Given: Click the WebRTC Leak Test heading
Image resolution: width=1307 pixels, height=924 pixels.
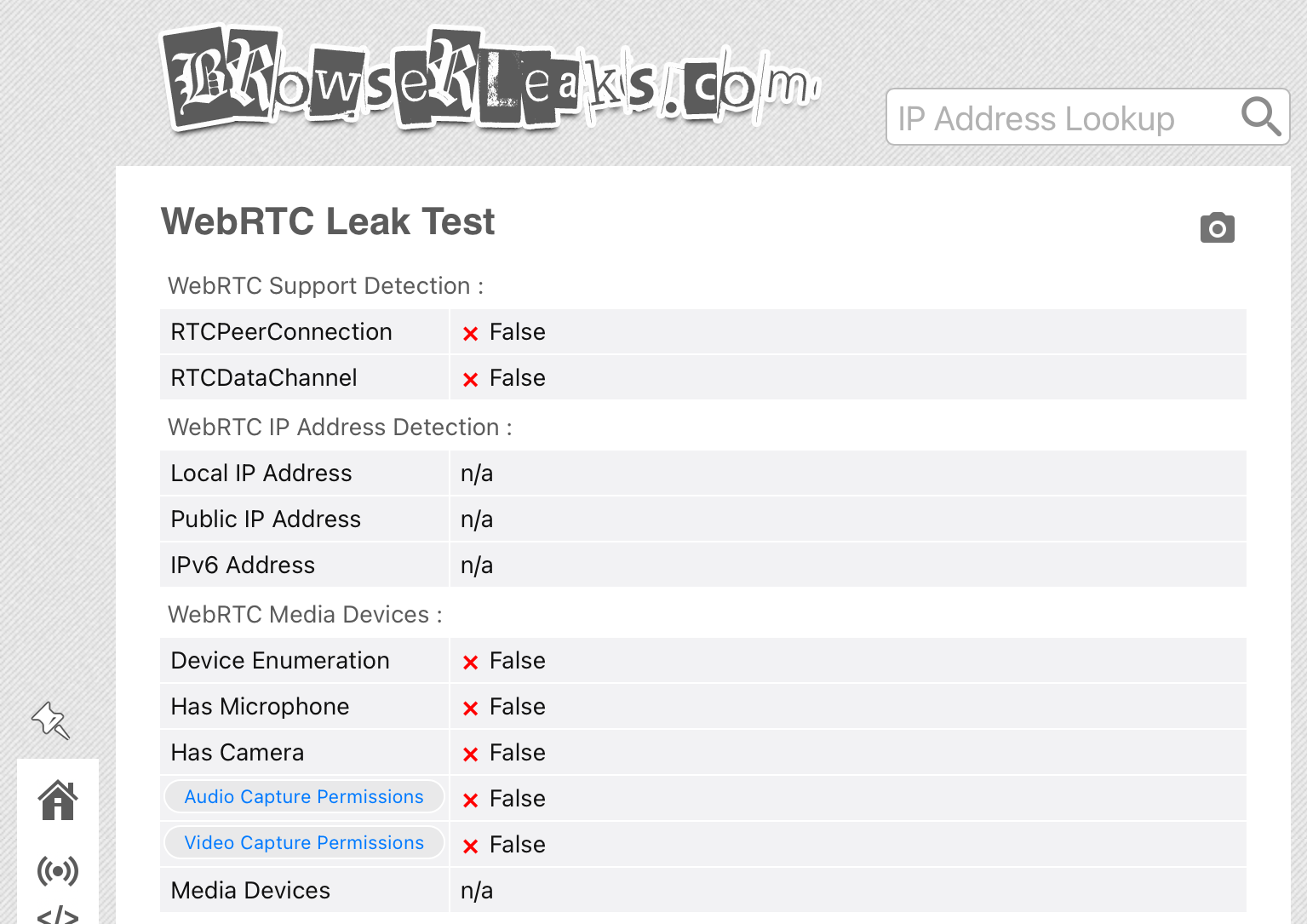Looking at the screenshot, I should tap(328, 221).
